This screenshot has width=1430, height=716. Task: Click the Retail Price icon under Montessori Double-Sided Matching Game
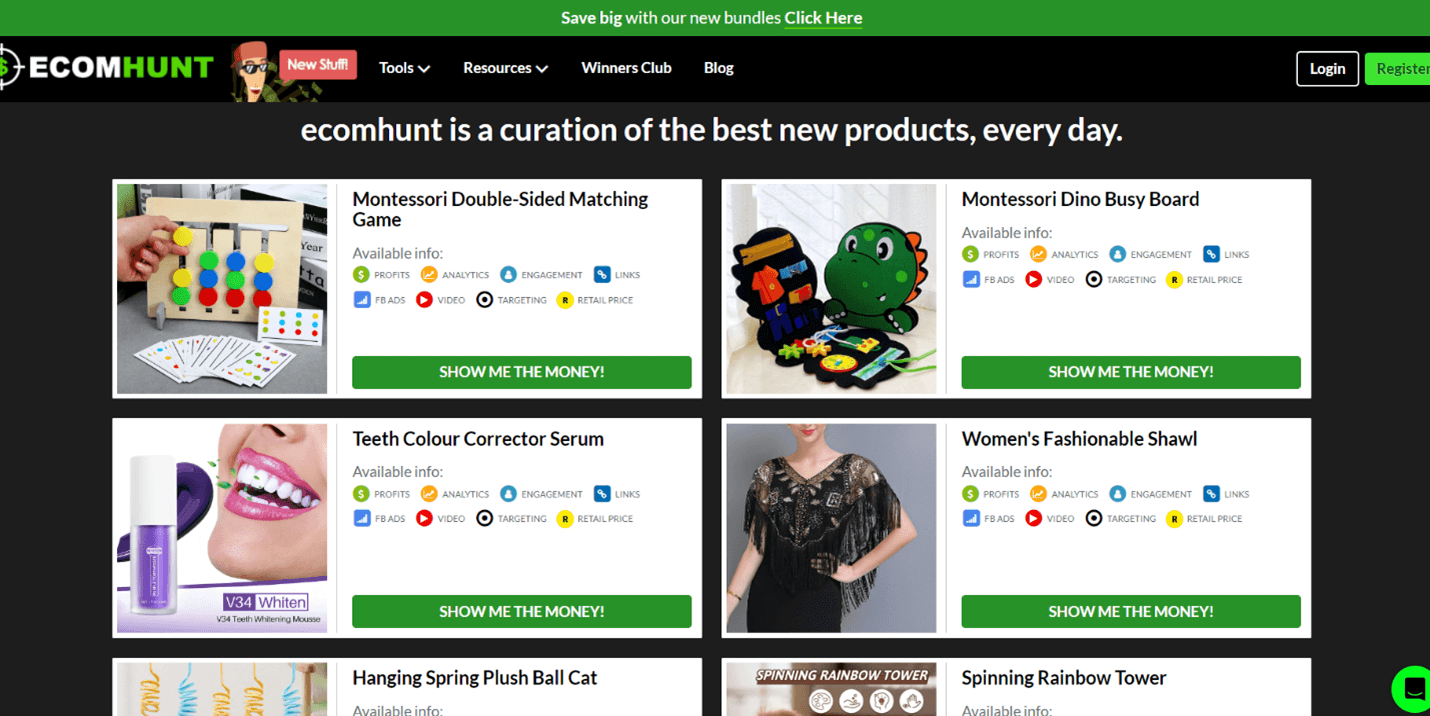[565, 300]
